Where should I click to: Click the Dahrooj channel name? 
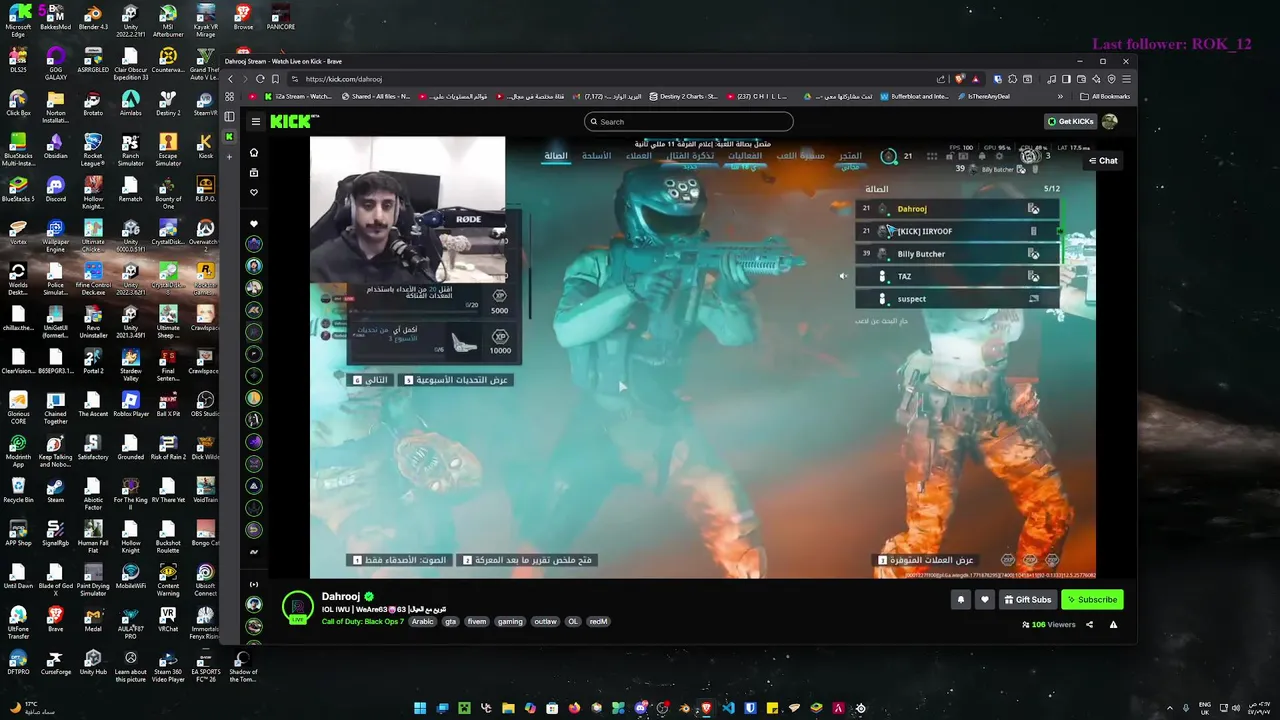pyautogui.click(x=341, y=596)
